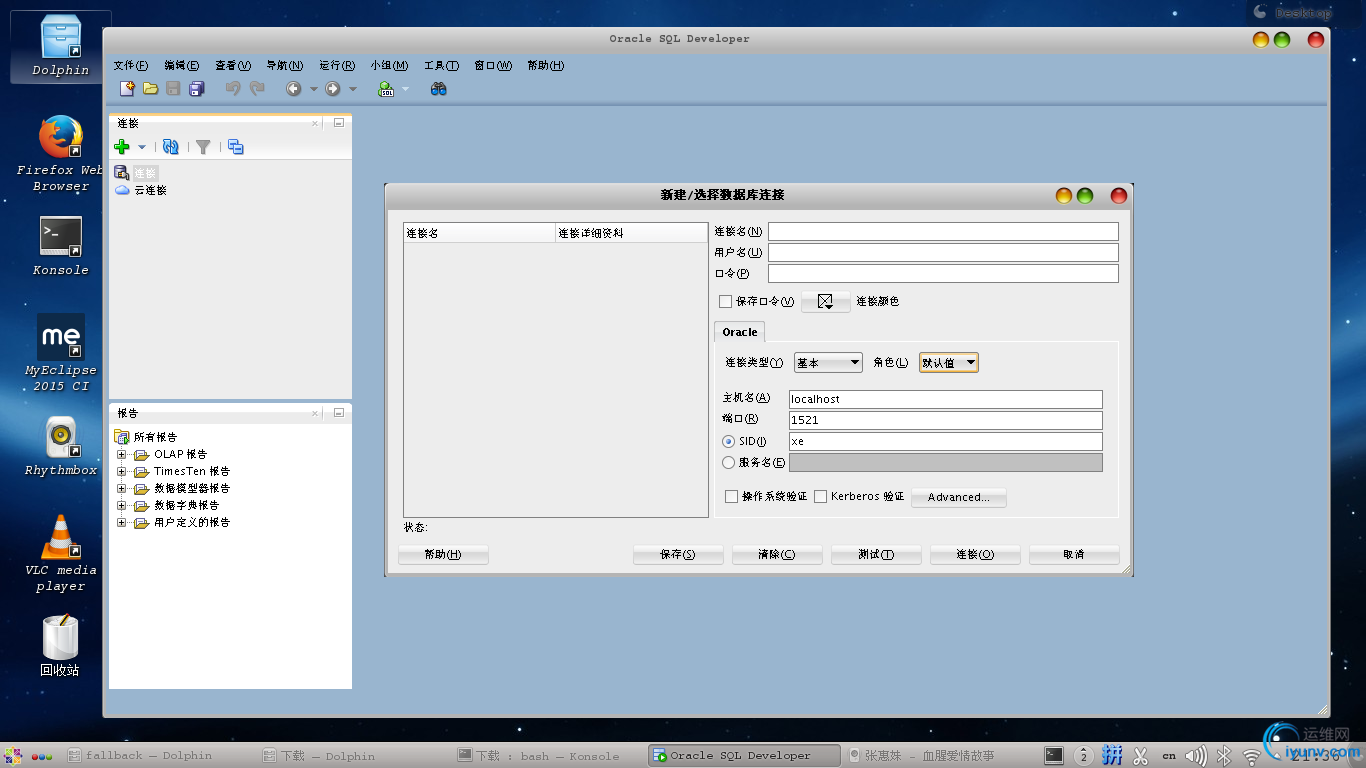The width and height of the screenshot is (1366, 768).
Task: Open 回收站 trash desktop icon
Action: tap(61, 646)
